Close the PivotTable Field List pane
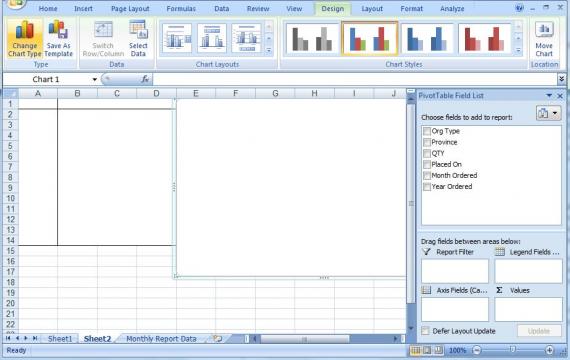The image size is (570, 360). tap(560, 96)
